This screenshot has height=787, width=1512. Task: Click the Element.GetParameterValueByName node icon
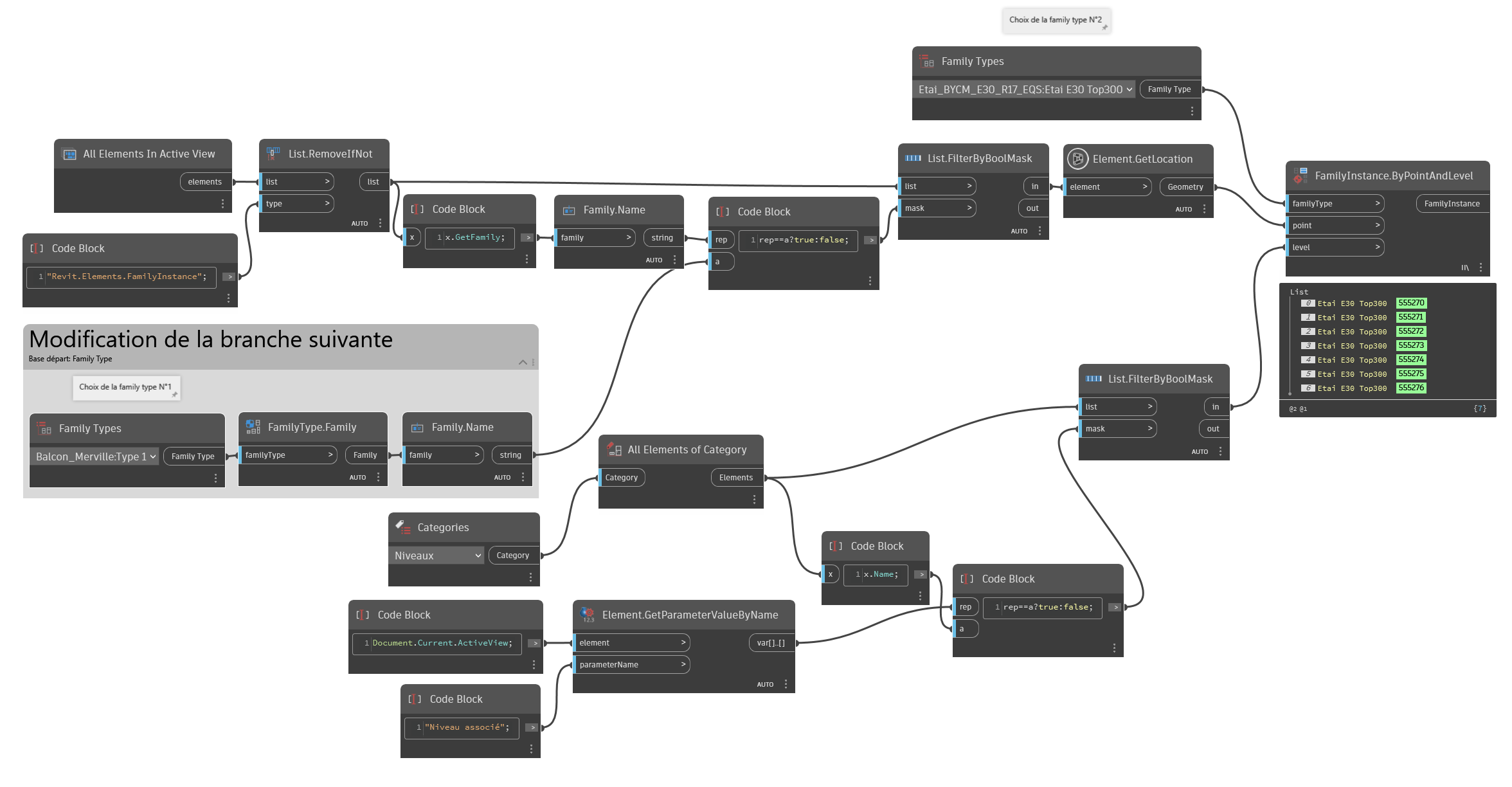point(587,615)
